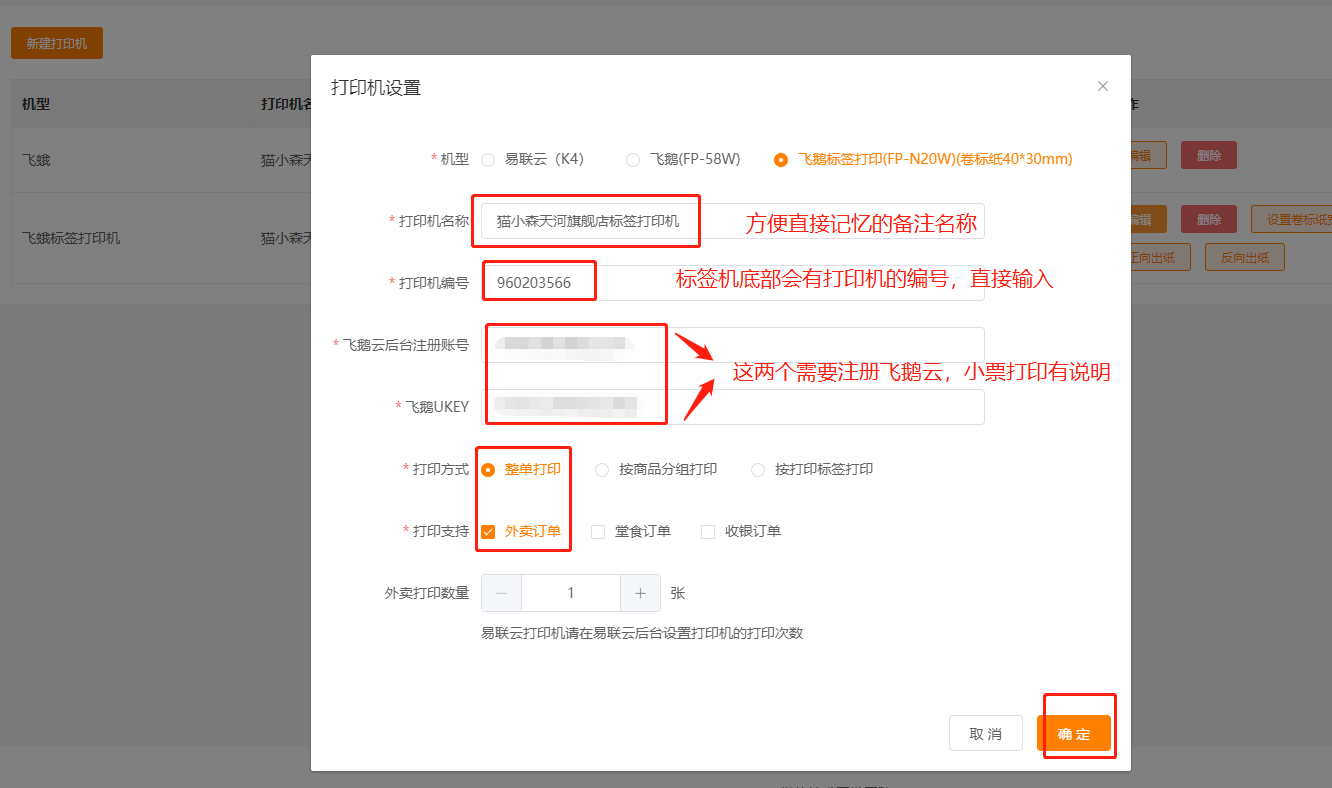
Task: Confirm settings with the 确定 button
Action: coord(1074,733)
